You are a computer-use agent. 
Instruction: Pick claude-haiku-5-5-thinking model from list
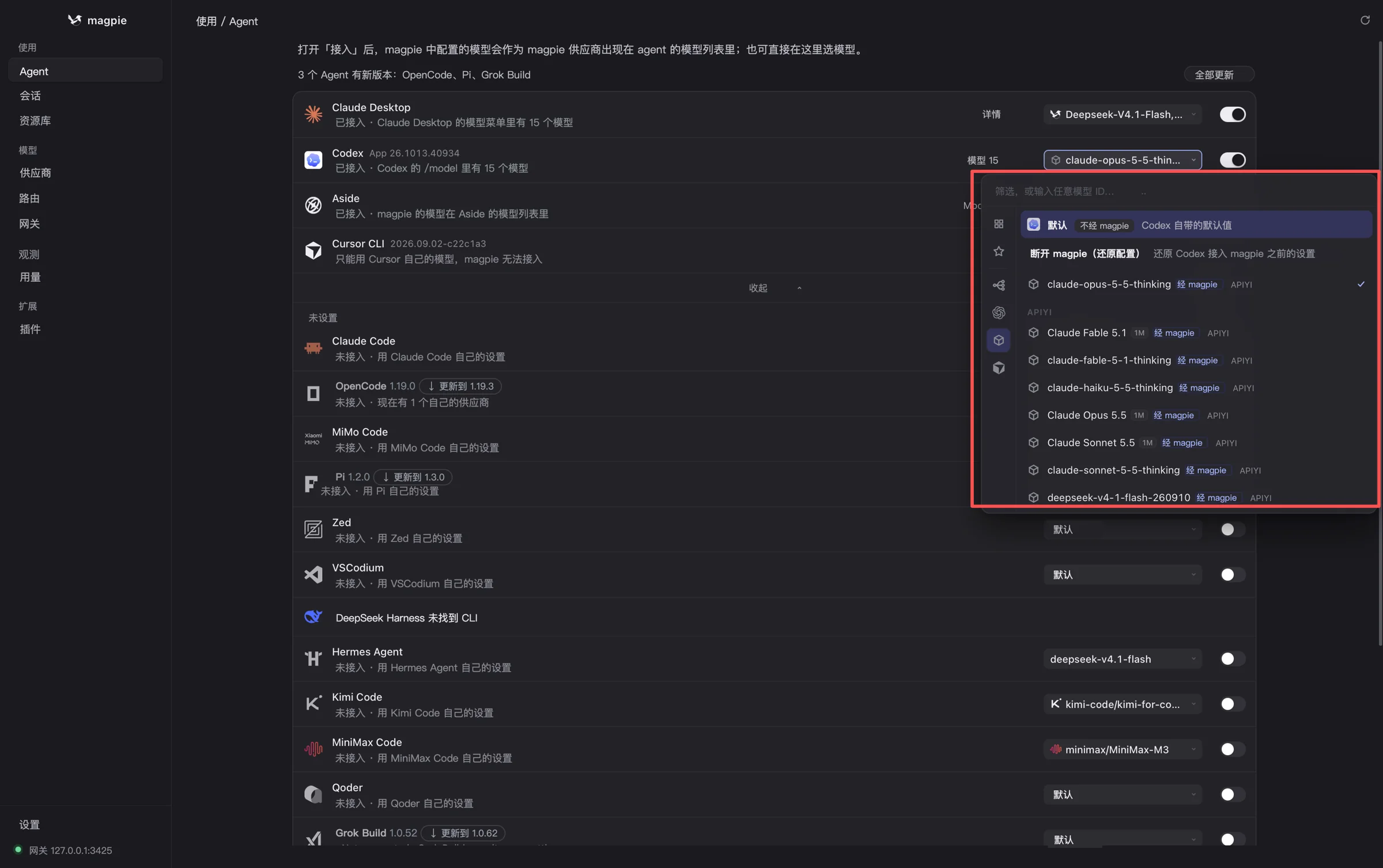(x=1196, y=388)
